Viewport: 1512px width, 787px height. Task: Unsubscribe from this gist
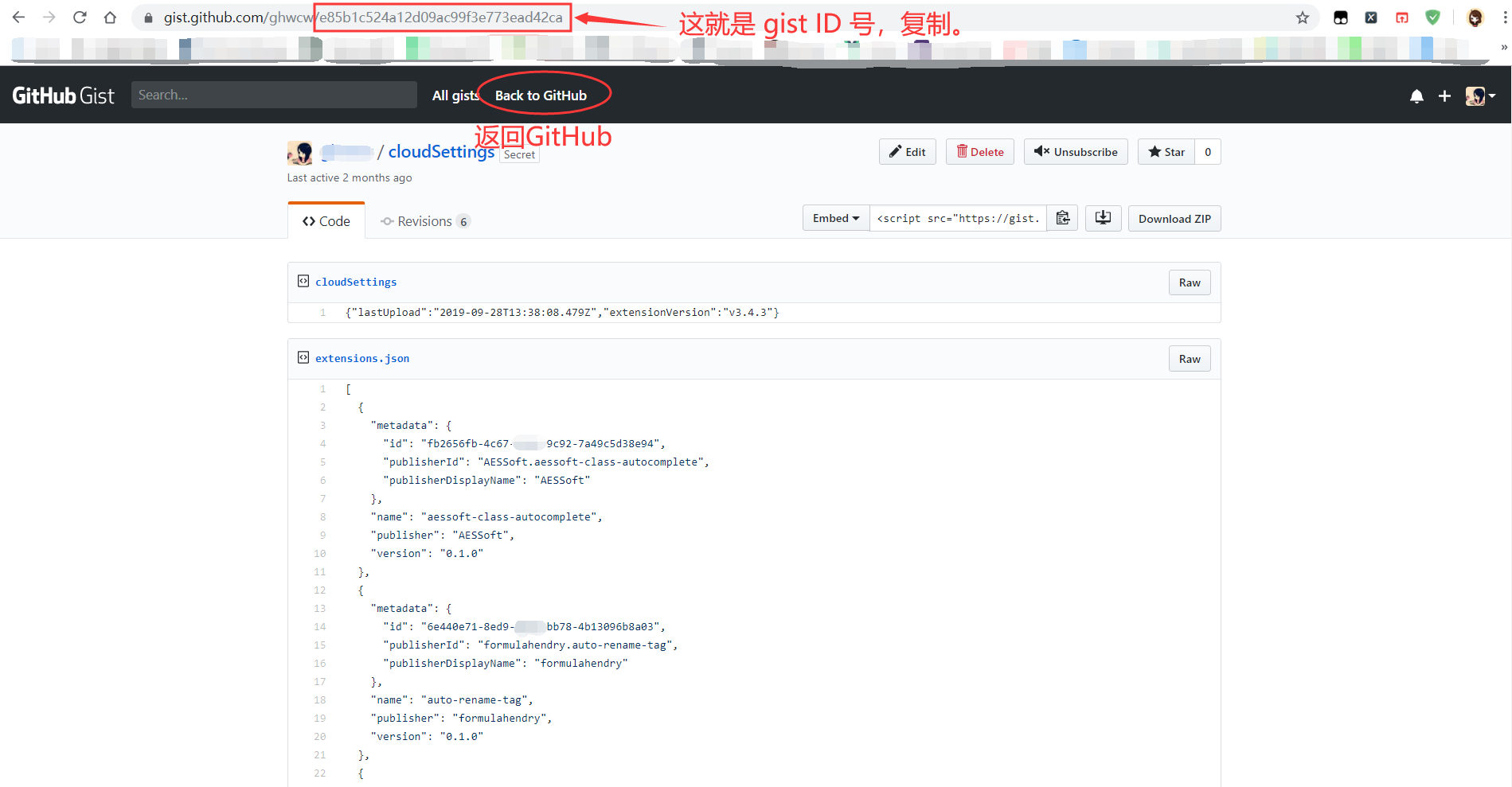coord(1076,152)
